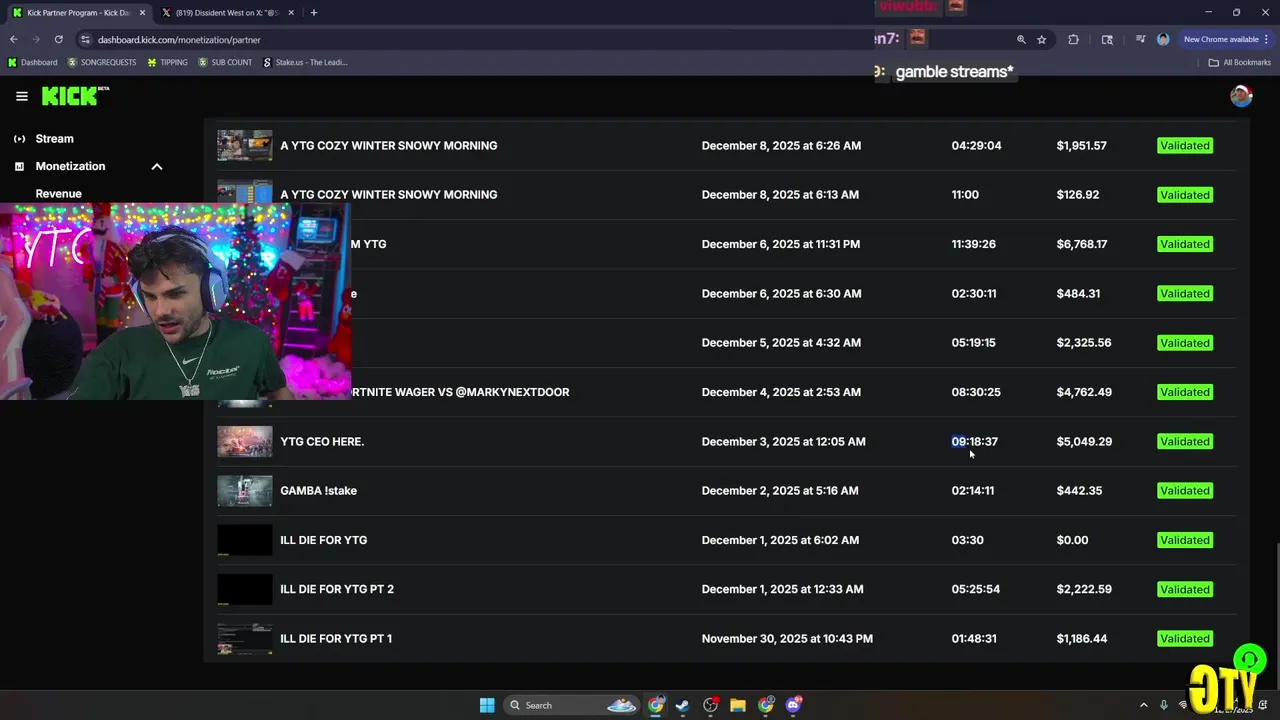Open Chrome from the taskbar
Viewport: 1280px width, 720px height.
click(656, 705)
